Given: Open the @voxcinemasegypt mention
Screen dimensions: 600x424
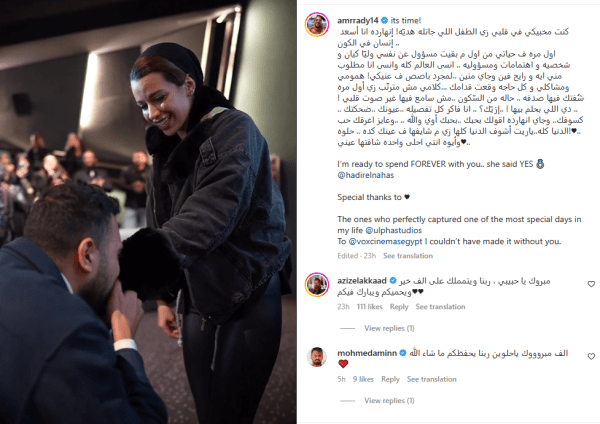Looking at the screenshot, I should 385,241.
